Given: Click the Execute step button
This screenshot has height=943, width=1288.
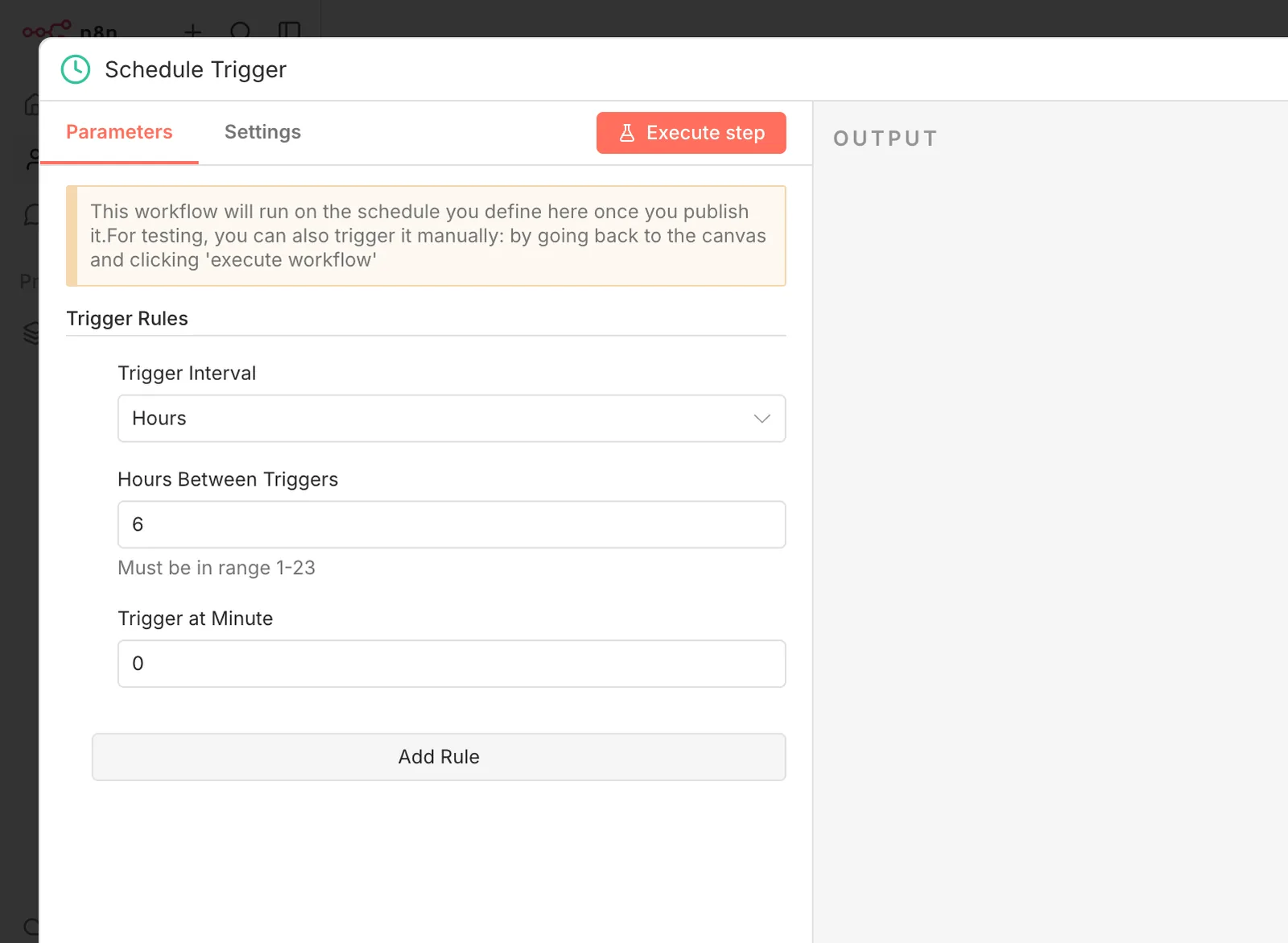Looking at the screenshot, I should pyautogui.click(x=691, y=133).
